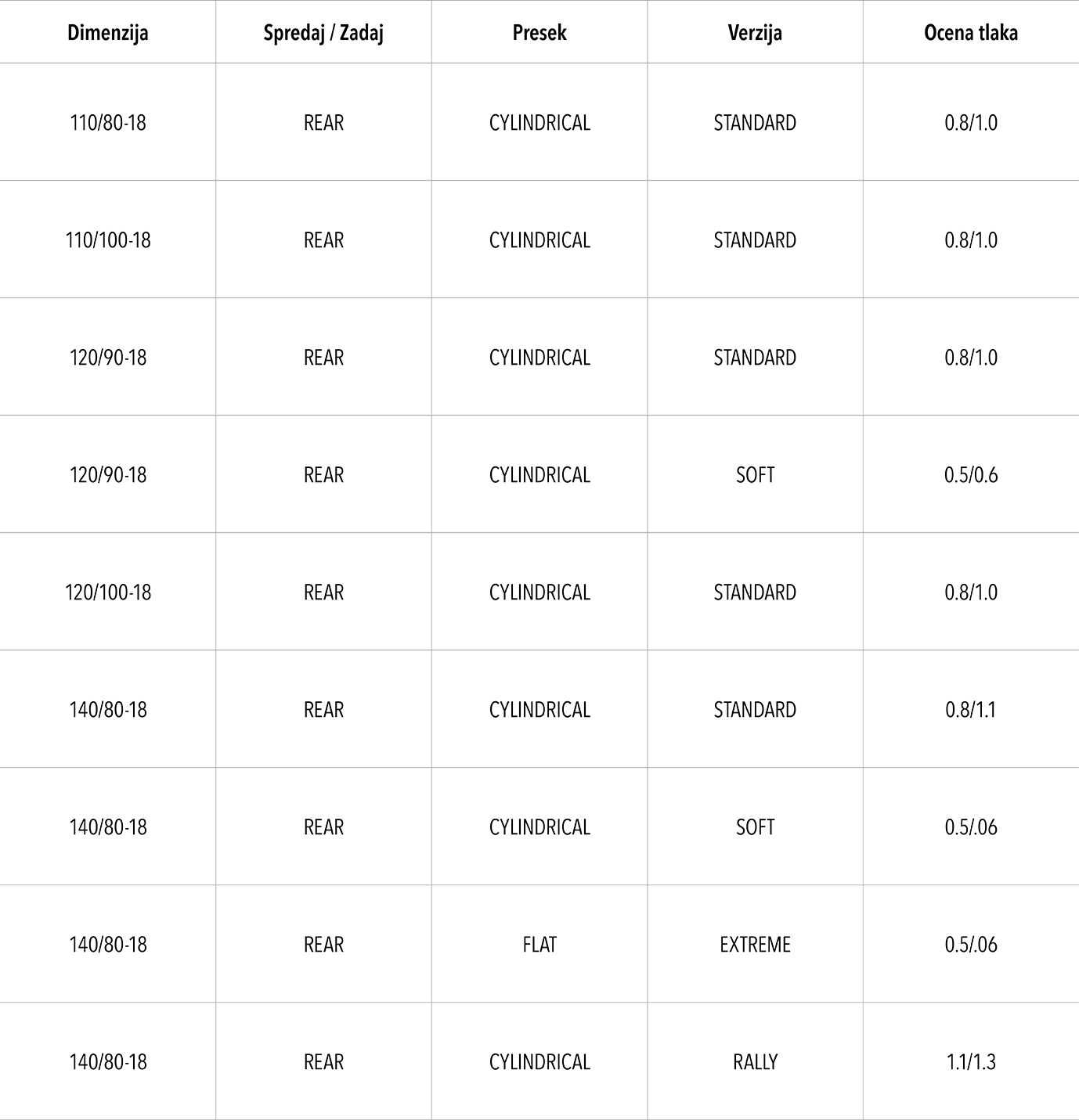This screenshot has width=1079, height=1120.
Task: Select the pressure value in the EXTREME row
Action: [x=971, y=945]
